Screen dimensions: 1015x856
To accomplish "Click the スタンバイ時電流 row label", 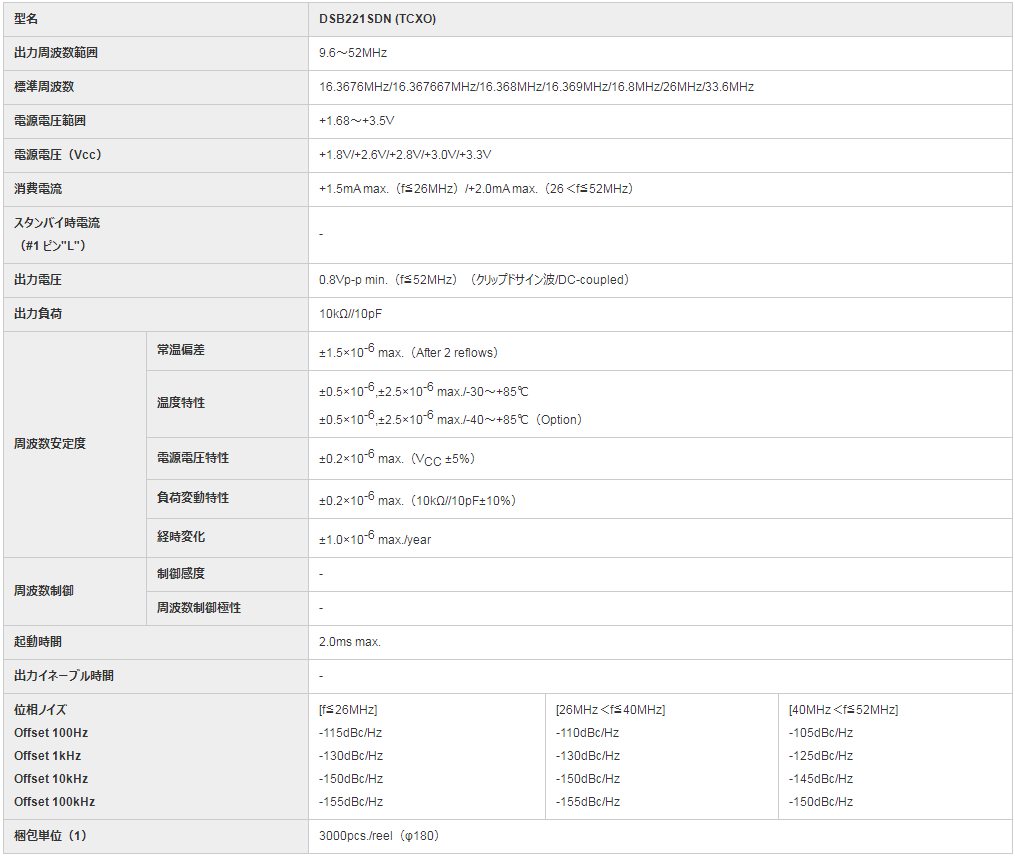I will click(57, 223).
